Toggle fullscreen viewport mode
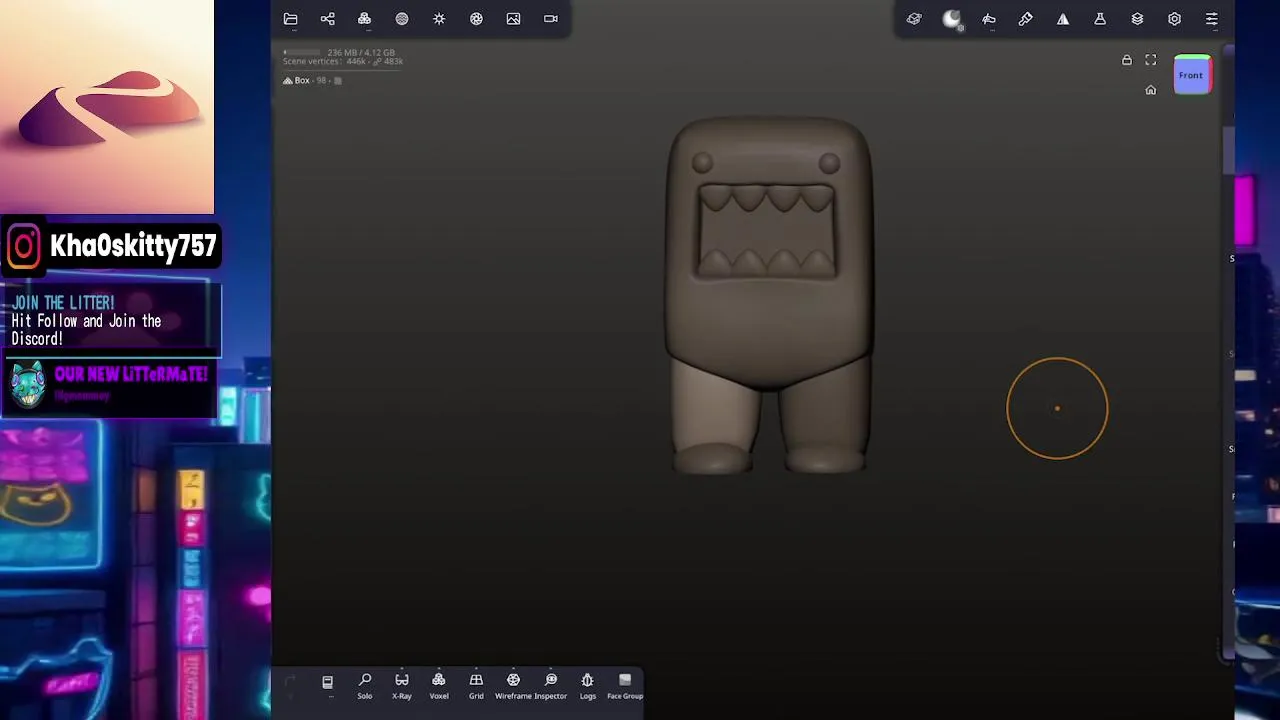This screenshot has width=1280, height=720. (x=1151, y=60)
